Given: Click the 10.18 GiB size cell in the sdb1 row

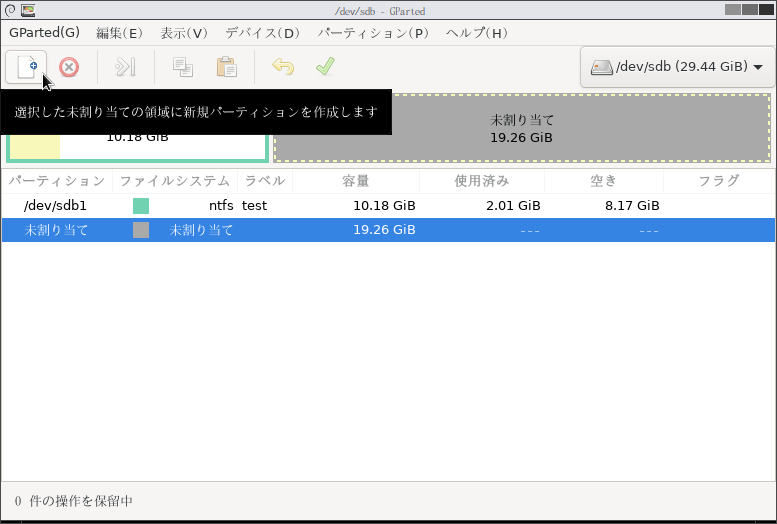Looking at the screenshot, I should tap(384, 205).
